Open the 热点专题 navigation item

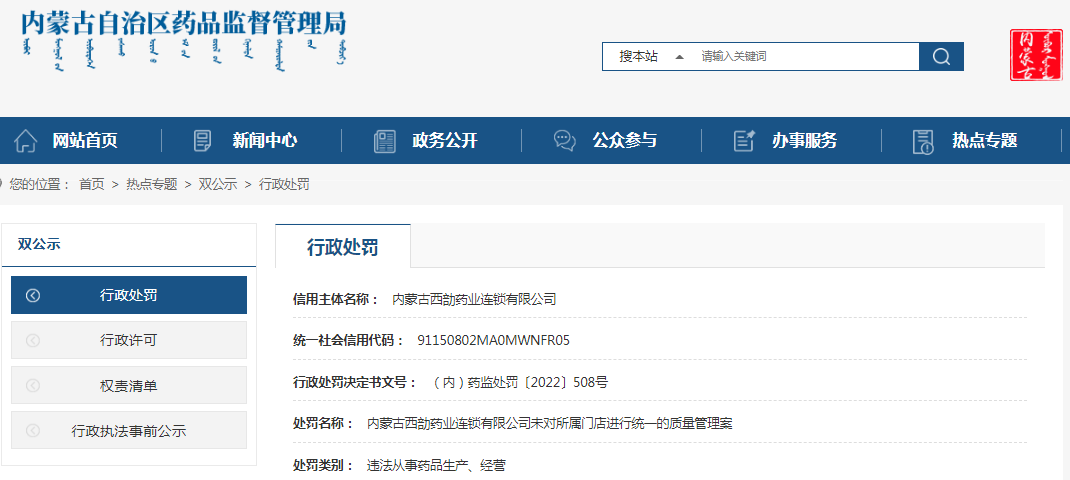pyautogui.click(x=985, y=141)
